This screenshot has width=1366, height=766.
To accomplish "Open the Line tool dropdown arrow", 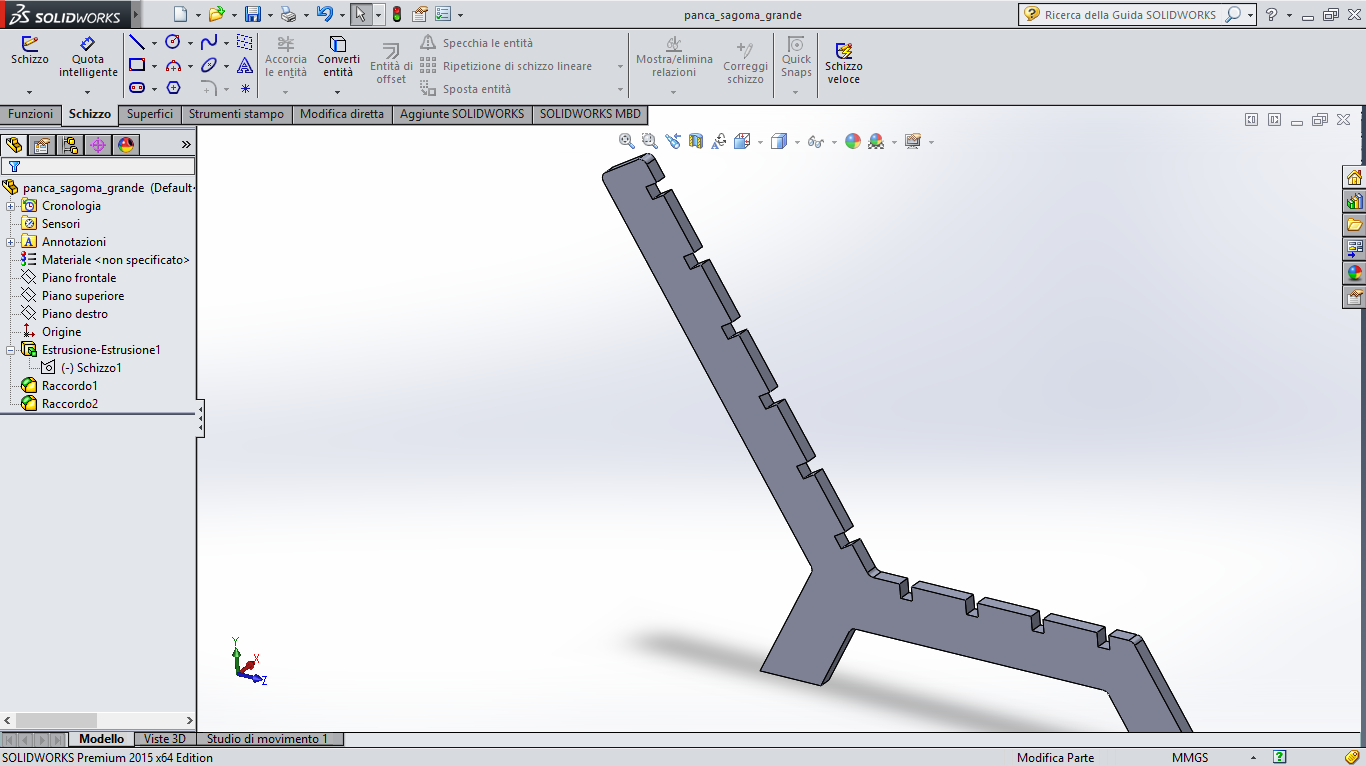I will (154, 43).
